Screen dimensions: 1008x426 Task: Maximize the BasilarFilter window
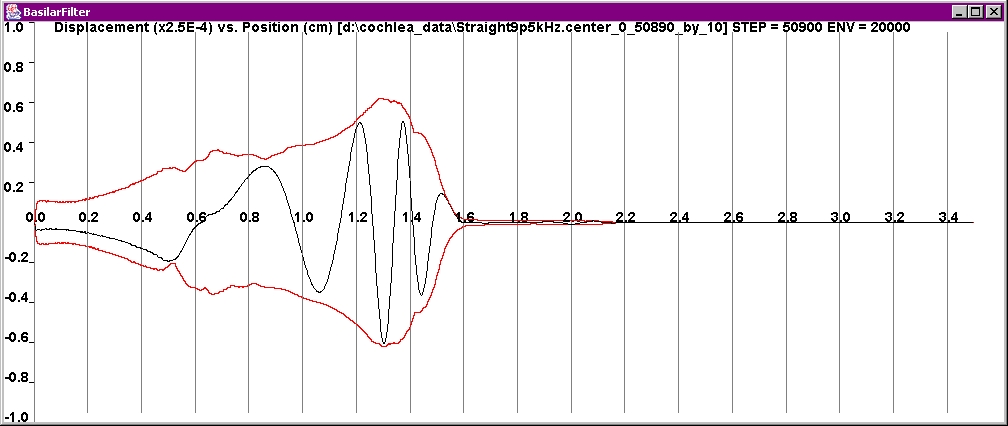pos(976,10)
